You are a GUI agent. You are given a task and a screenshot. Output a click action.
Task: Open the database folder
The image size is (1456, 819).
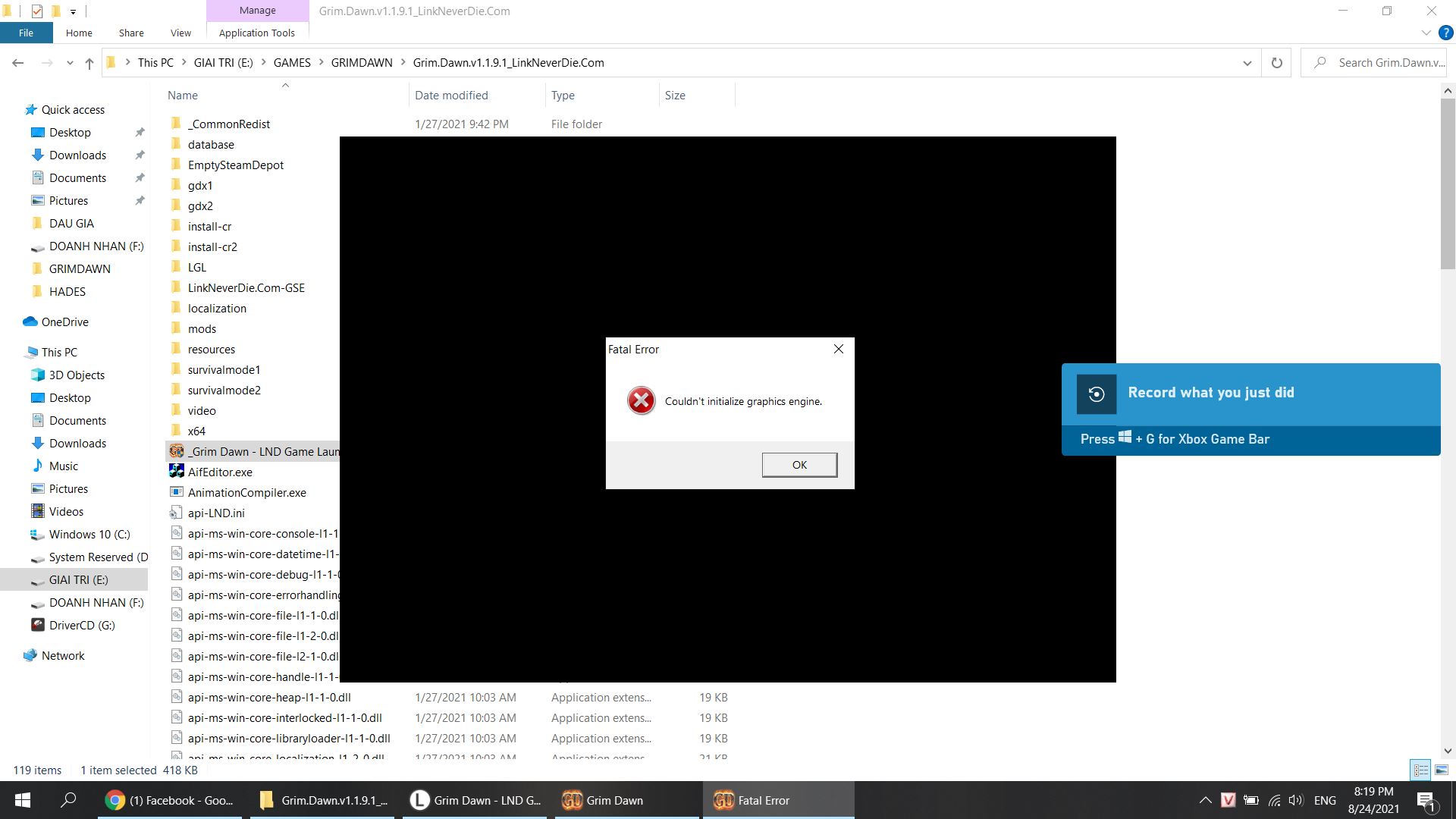click(211, 143)
